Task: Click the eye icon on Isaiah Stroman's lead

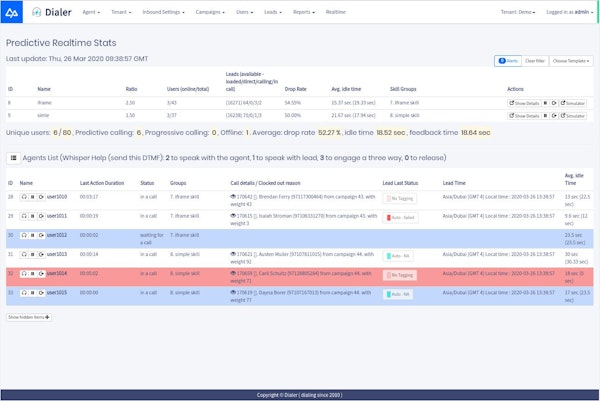Action: point(233,216)
